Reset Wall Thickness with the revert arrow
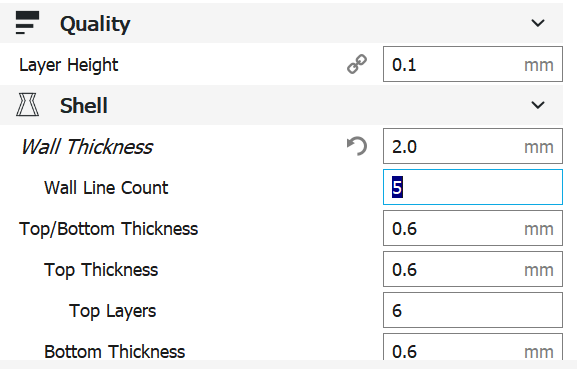The height and width of the screenshot is (372, 577). click(x=357, y=146)
